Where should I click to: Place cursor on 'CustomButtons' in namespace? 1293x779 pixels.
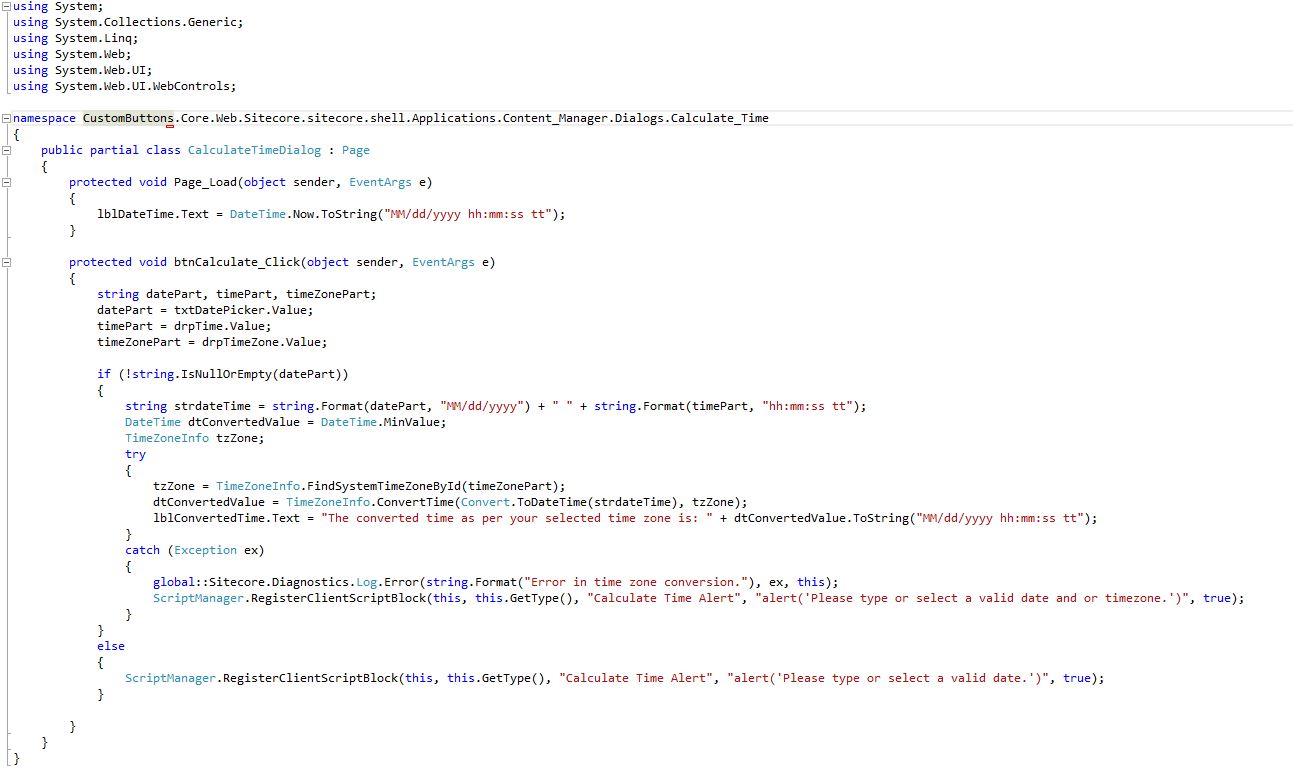128,118
